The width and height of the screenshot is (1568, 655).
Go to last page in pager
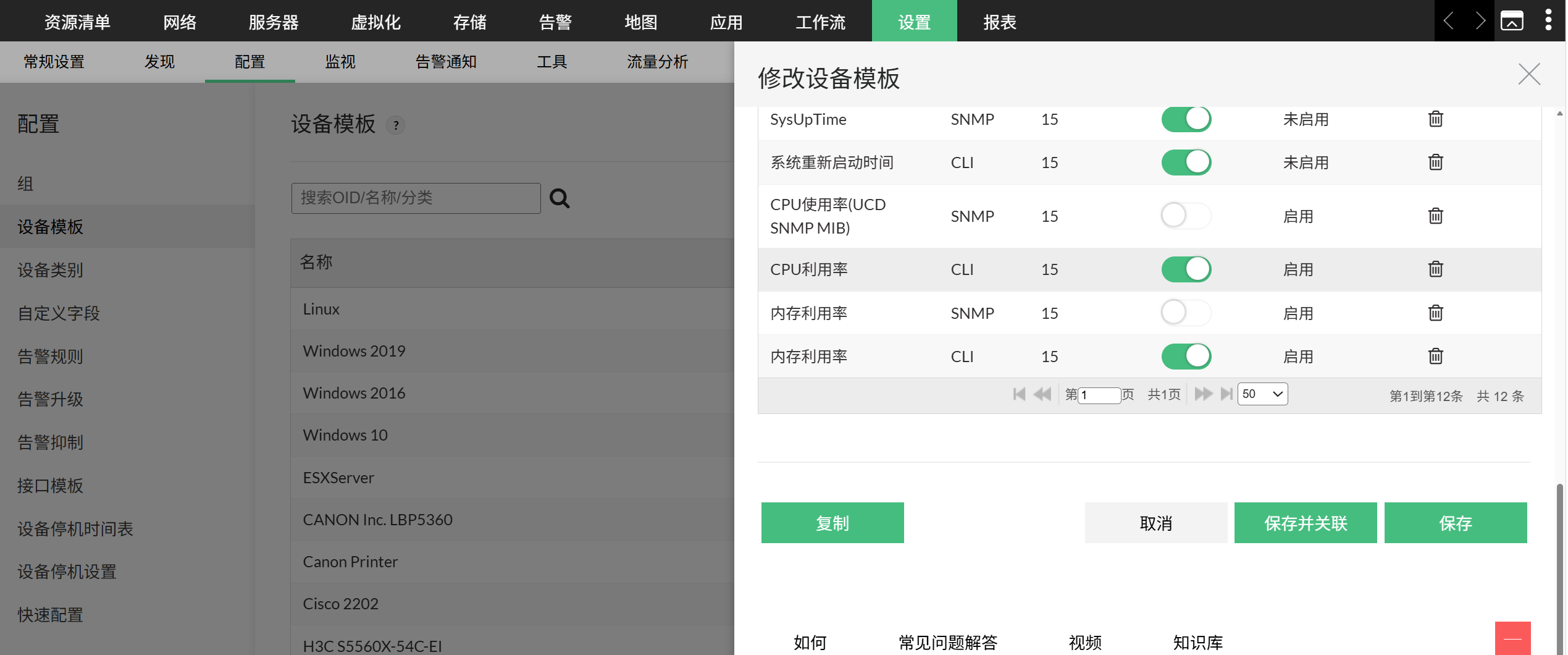(1226, 394)
